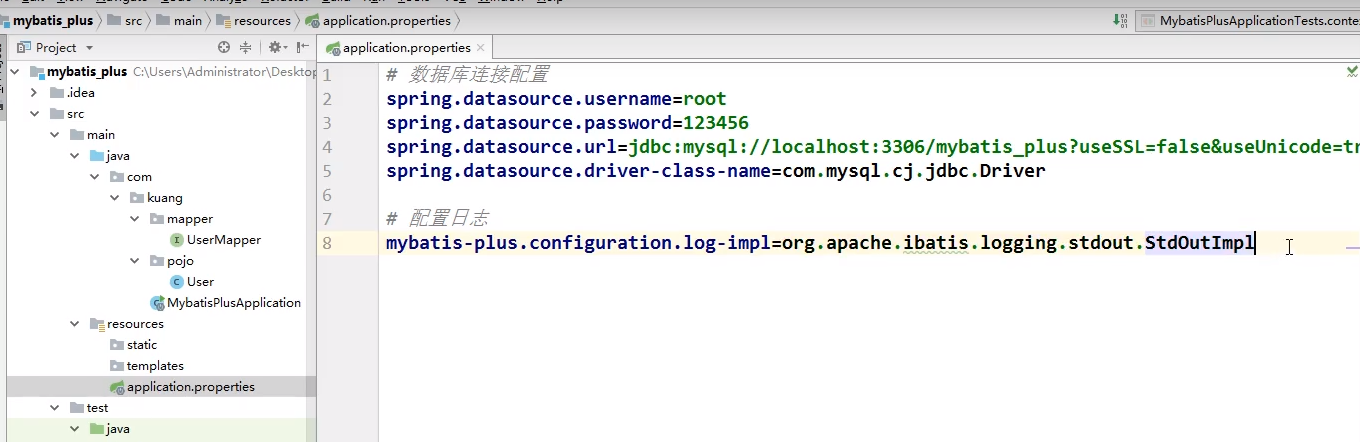The image size is (1360, 442).
Task: Collapse the src folder node
Action: click(x=35, y=114)
